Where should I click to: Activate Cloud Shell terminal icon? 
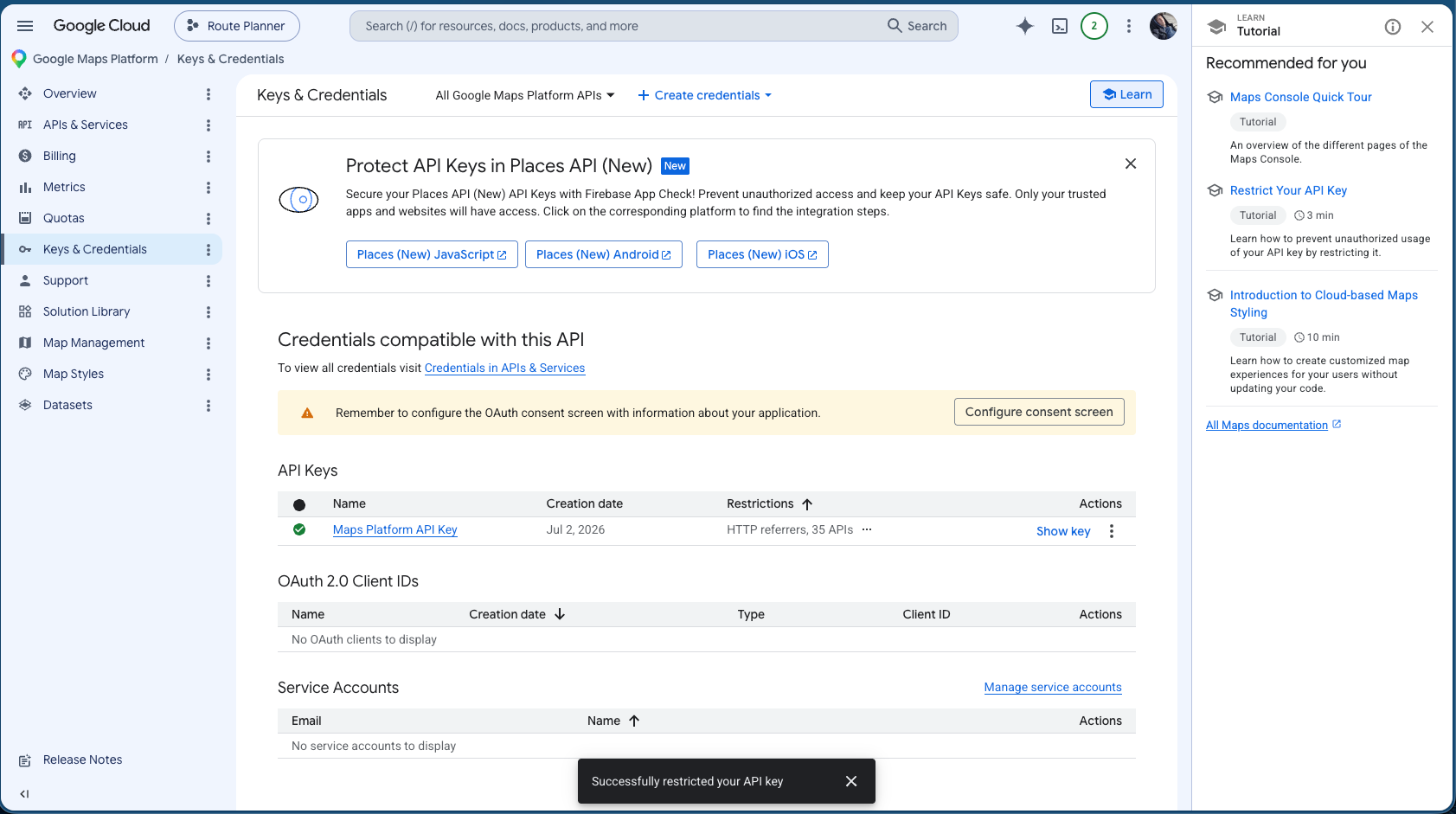point(1060,26)
